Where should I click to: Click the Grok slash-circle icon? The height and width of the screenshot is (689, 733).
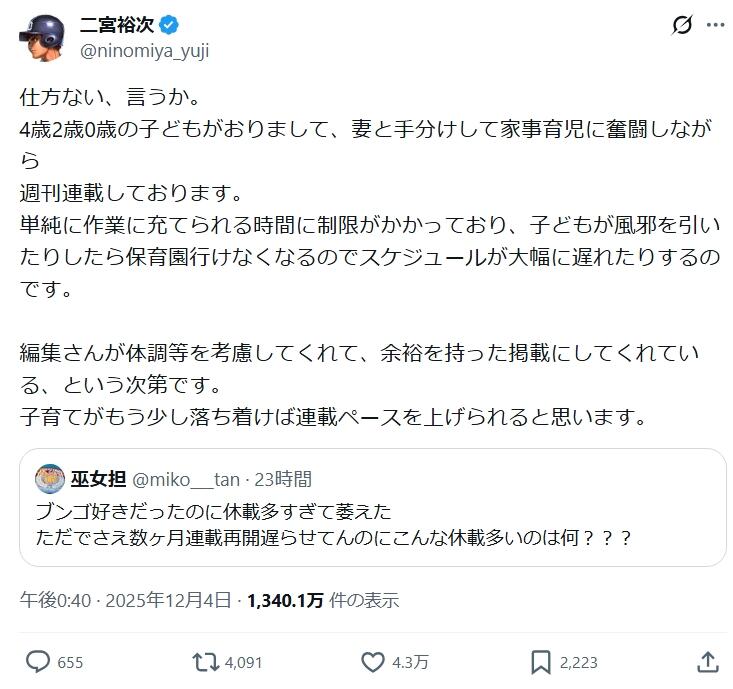click(x=682, y=25)
